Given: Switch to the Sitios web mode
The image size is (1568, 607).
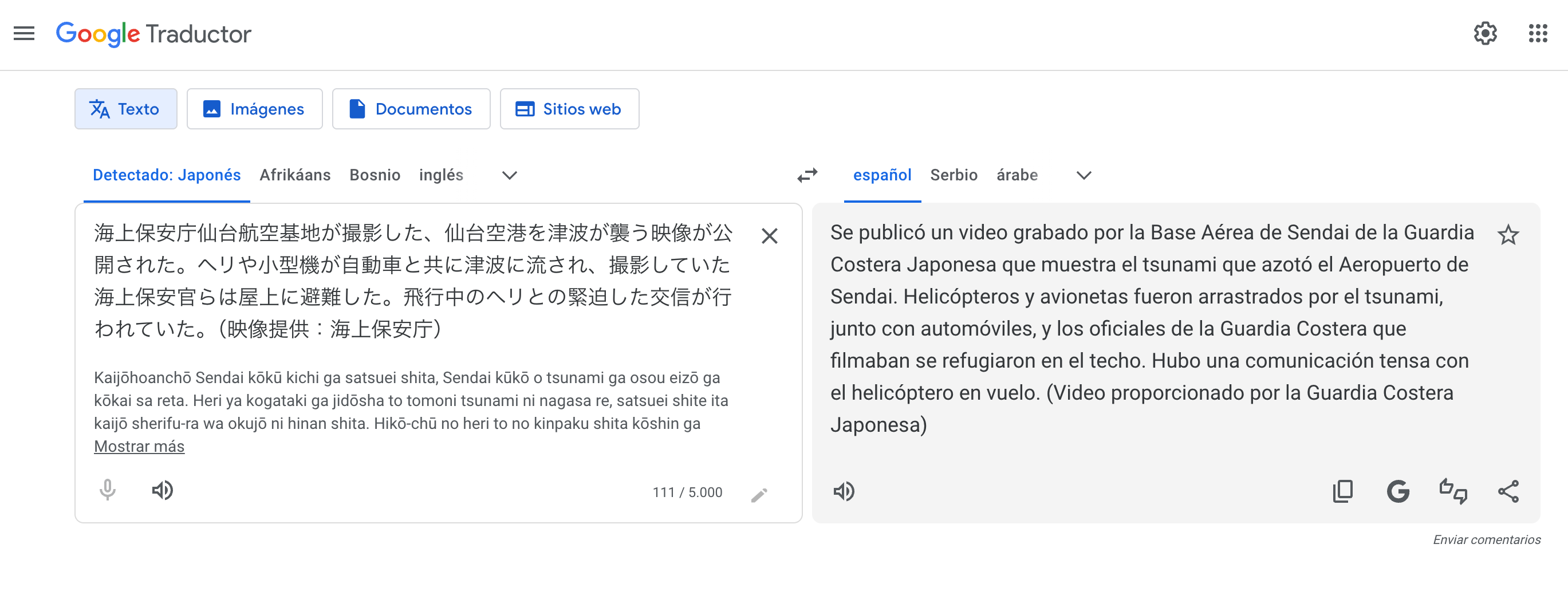Looking at the screenshot, I should click(569, 109).
